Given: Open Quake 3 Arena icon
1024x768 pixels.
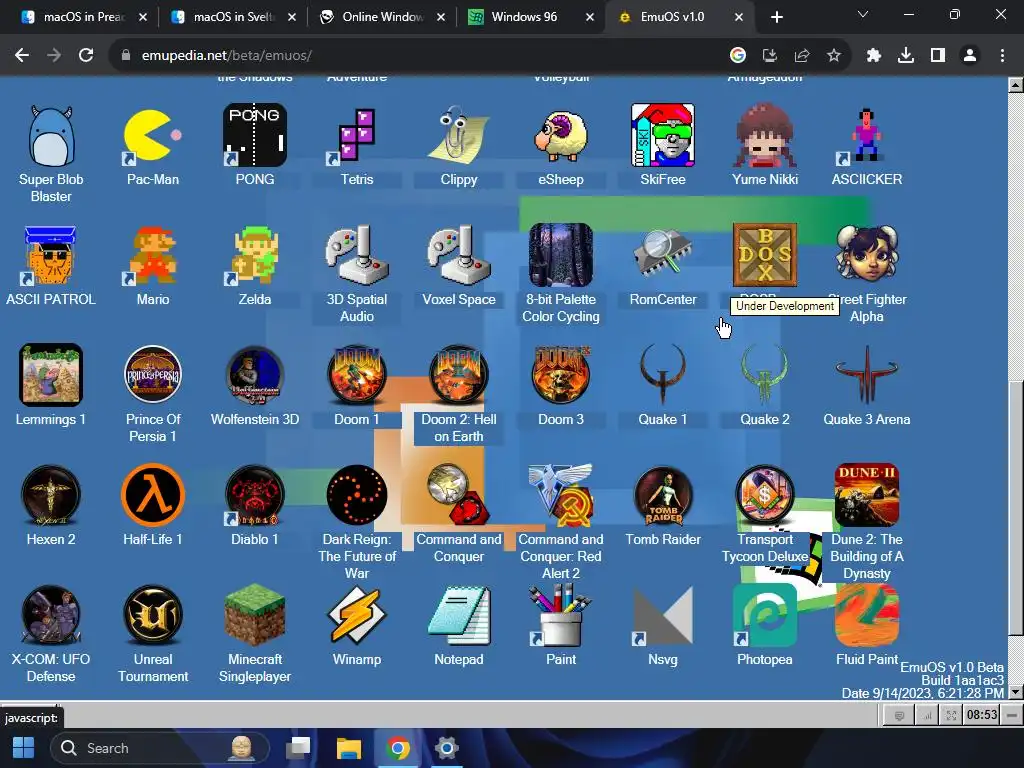Looking at the screenshot, I should [x=867, y=376].
